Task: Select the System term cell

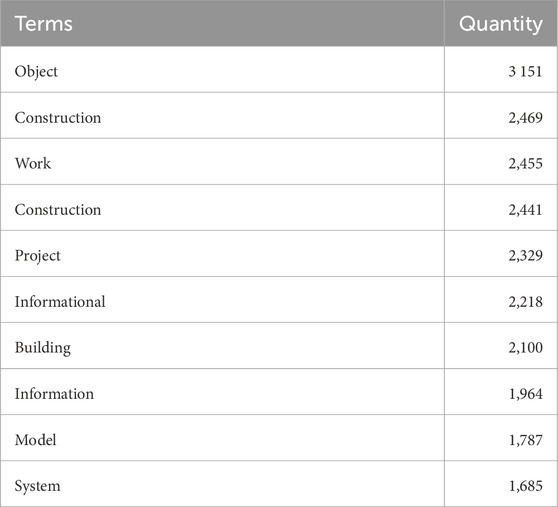Action: (x=222, y=484)
